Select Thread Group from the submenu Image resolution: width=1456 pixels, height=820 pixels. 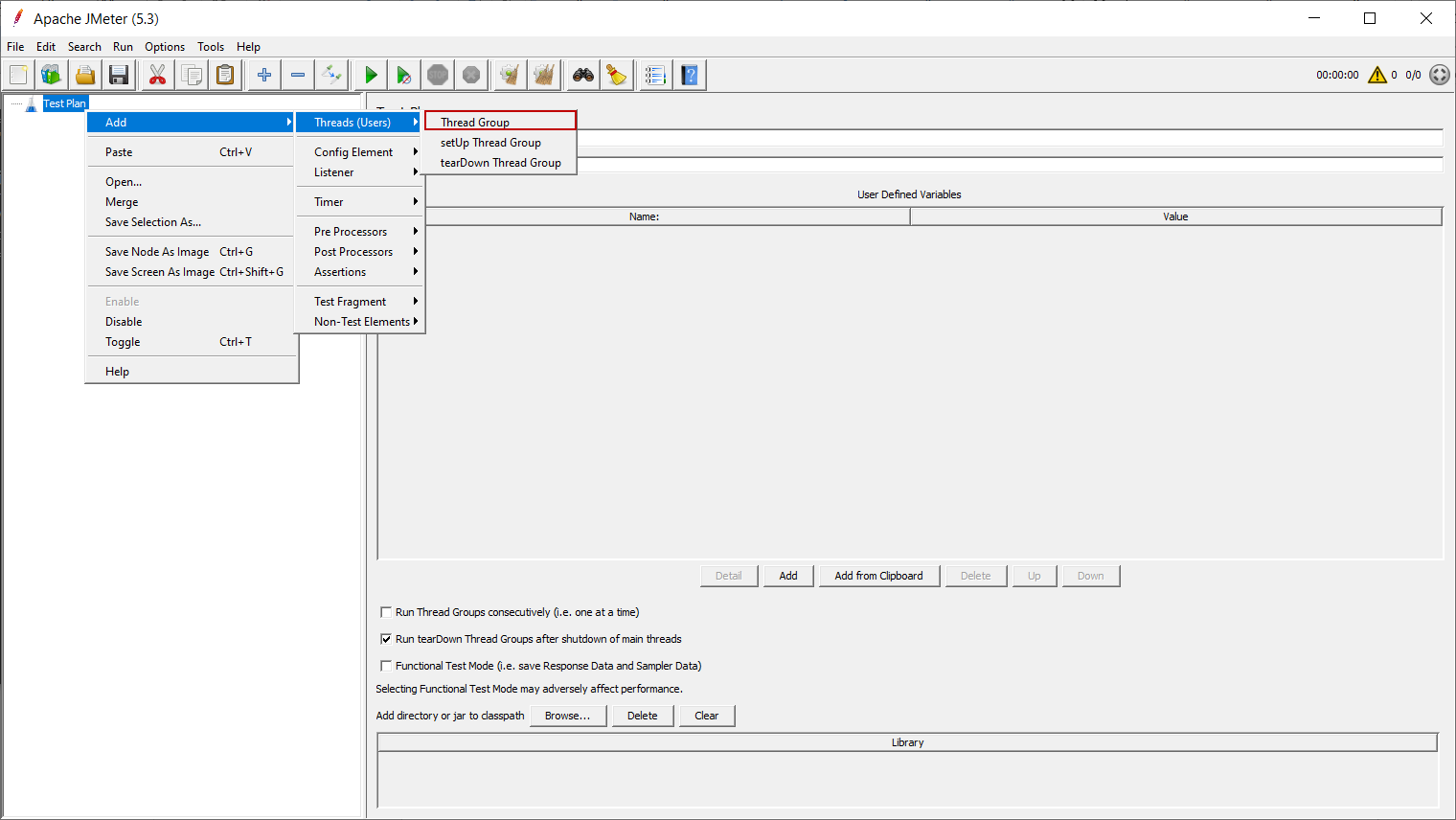501,123
